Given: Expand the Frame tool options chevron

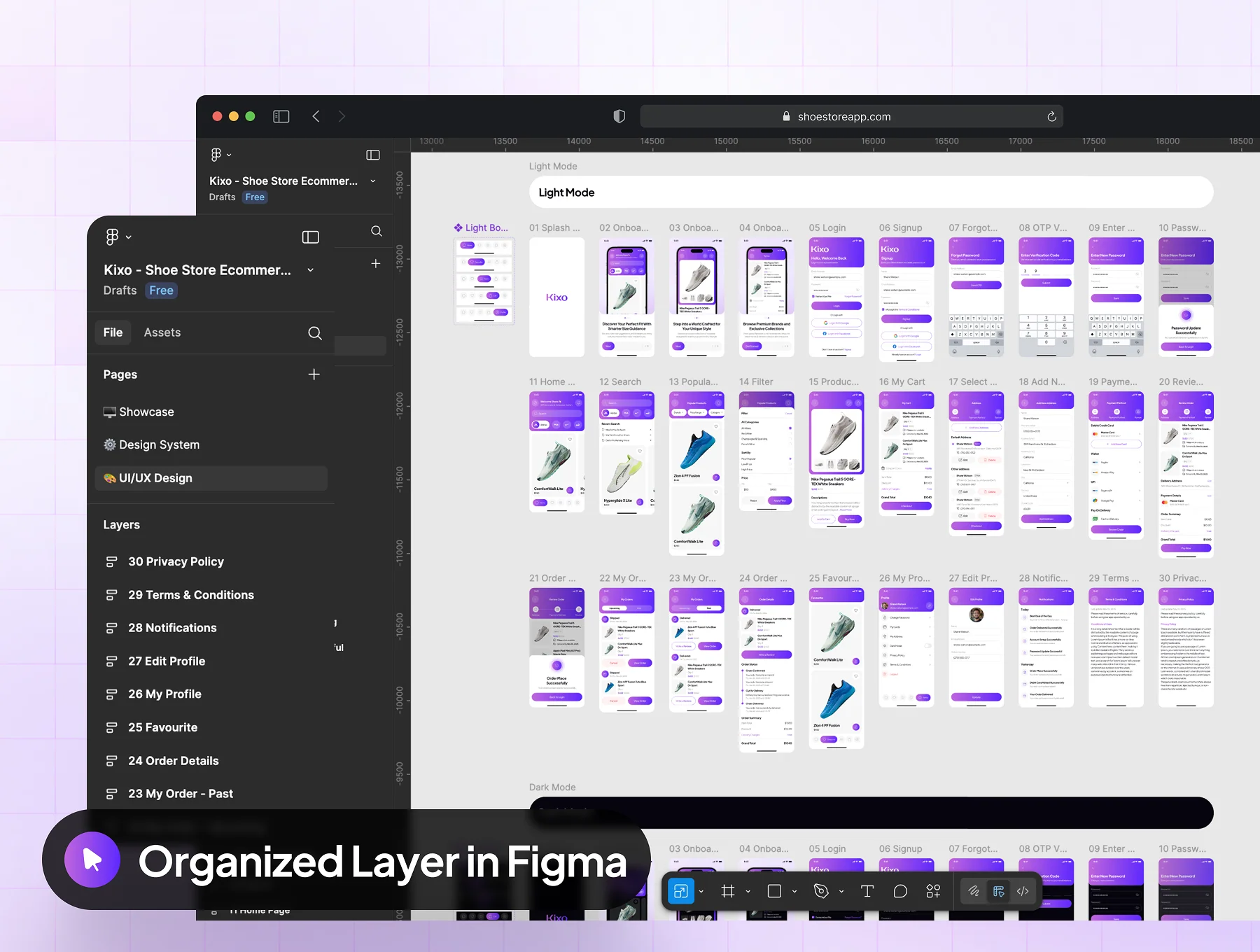Looking at the screenshot, I should click(748, 891).
